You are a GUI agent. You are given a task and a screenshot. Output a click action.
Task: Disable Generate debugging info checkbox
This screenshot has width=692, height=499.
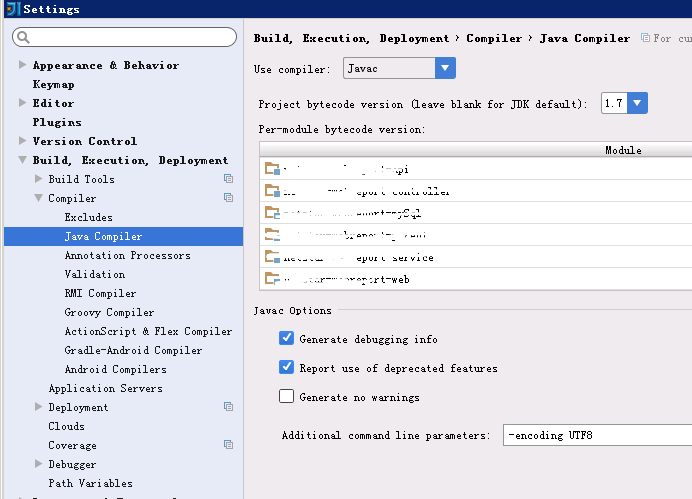click(286, 338)
